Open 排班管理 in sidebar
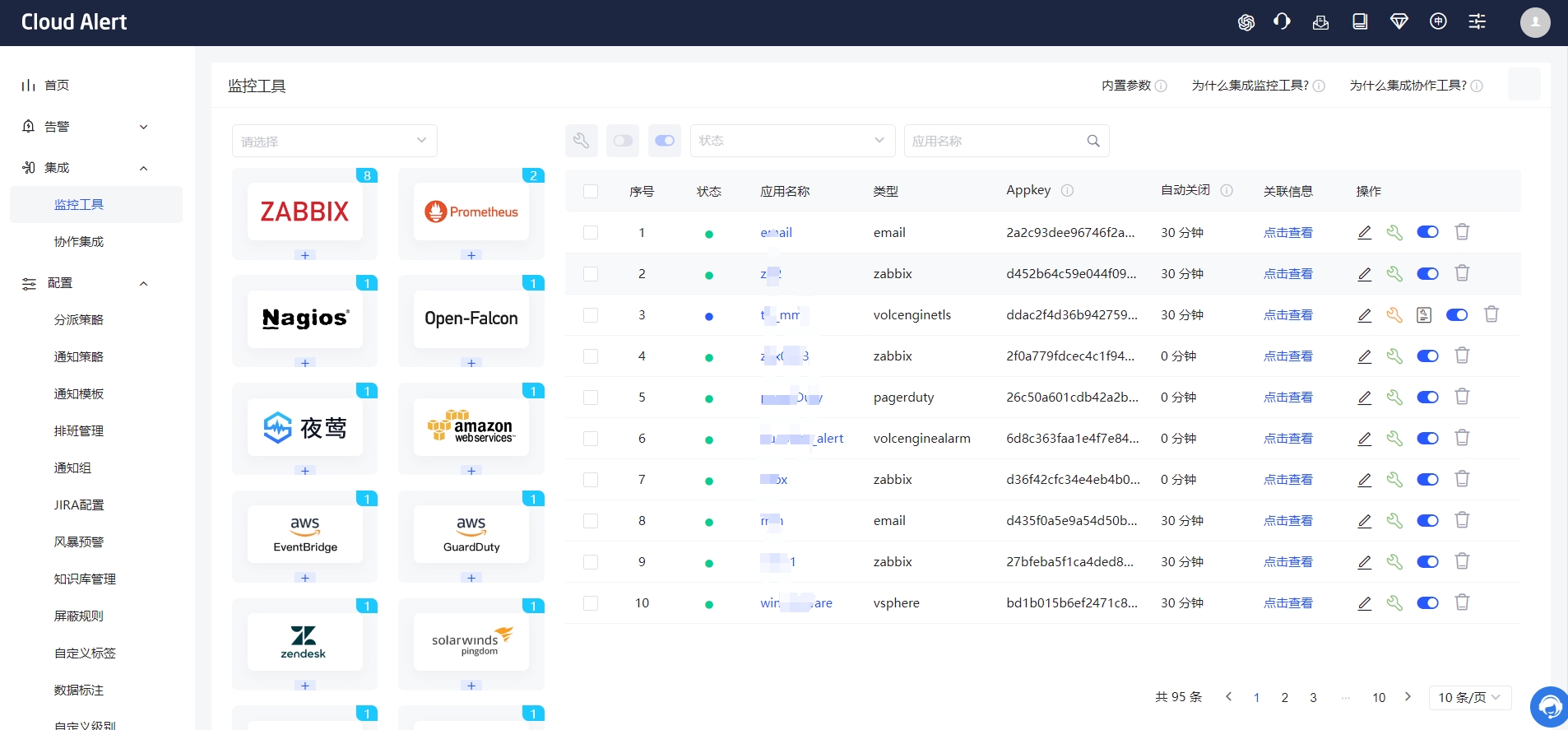Screen dimensions: 1568x730 click(x=79, y=430)
